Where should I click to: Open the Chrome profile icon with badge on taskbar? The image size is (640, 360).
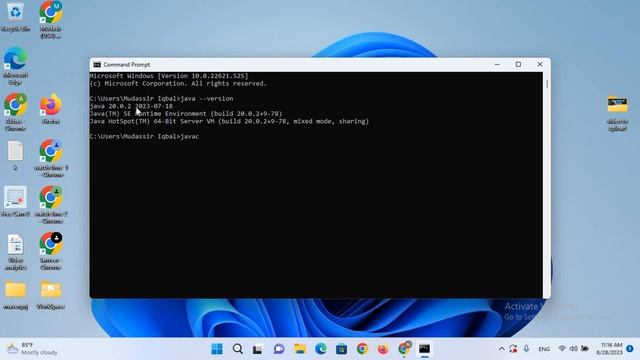click(x=404, y=348)
